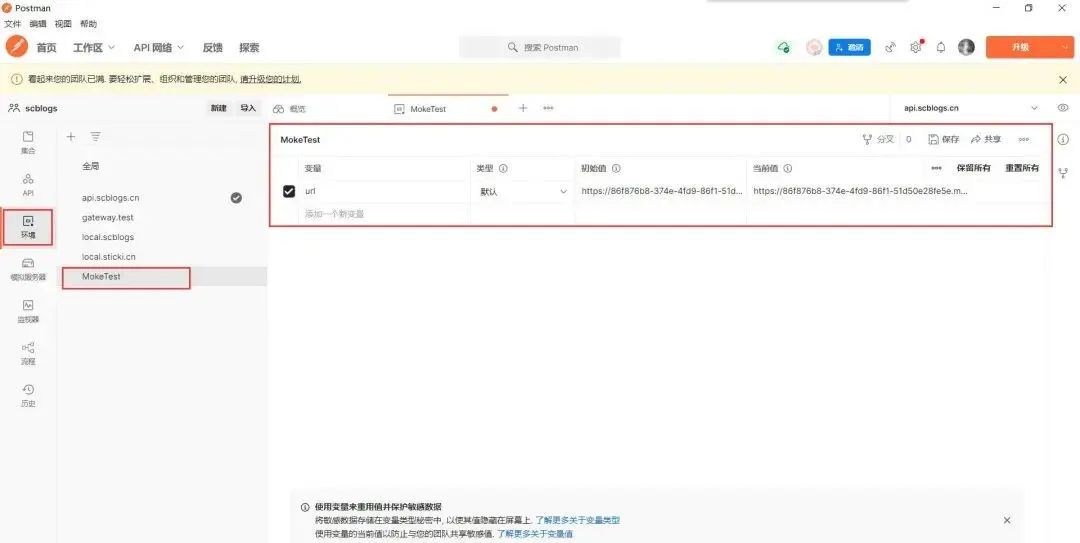The height and width of the screenshot is (543, 1080).
Task: Toggle the url variable checkbox
Action: coord(289,192)
